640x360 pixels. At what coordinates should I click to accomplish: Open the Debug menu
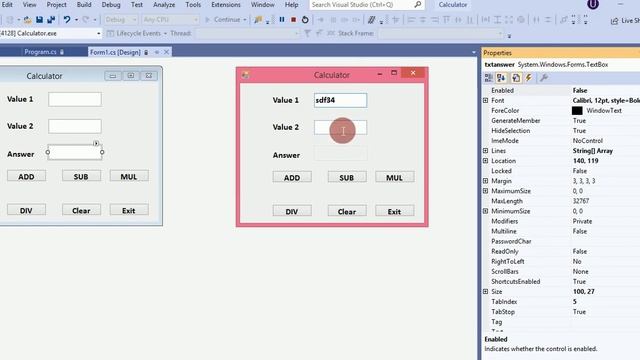point(111,5)
